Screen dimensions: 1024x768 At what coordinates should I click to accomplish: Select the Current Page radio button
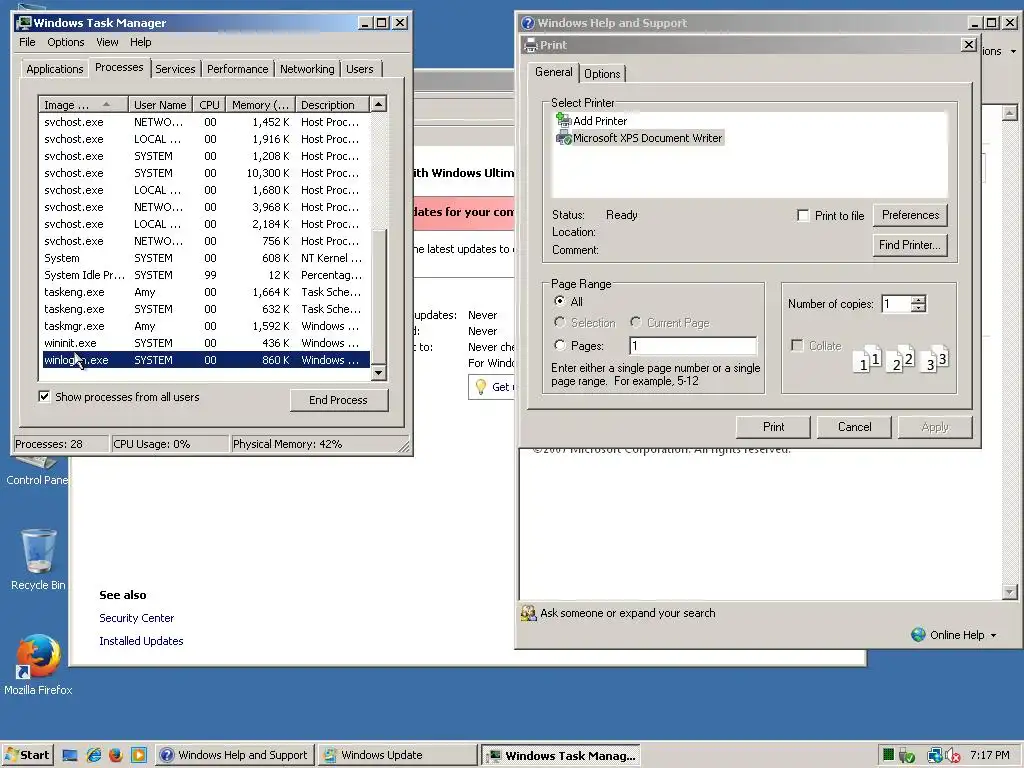[x=635, y=322]
